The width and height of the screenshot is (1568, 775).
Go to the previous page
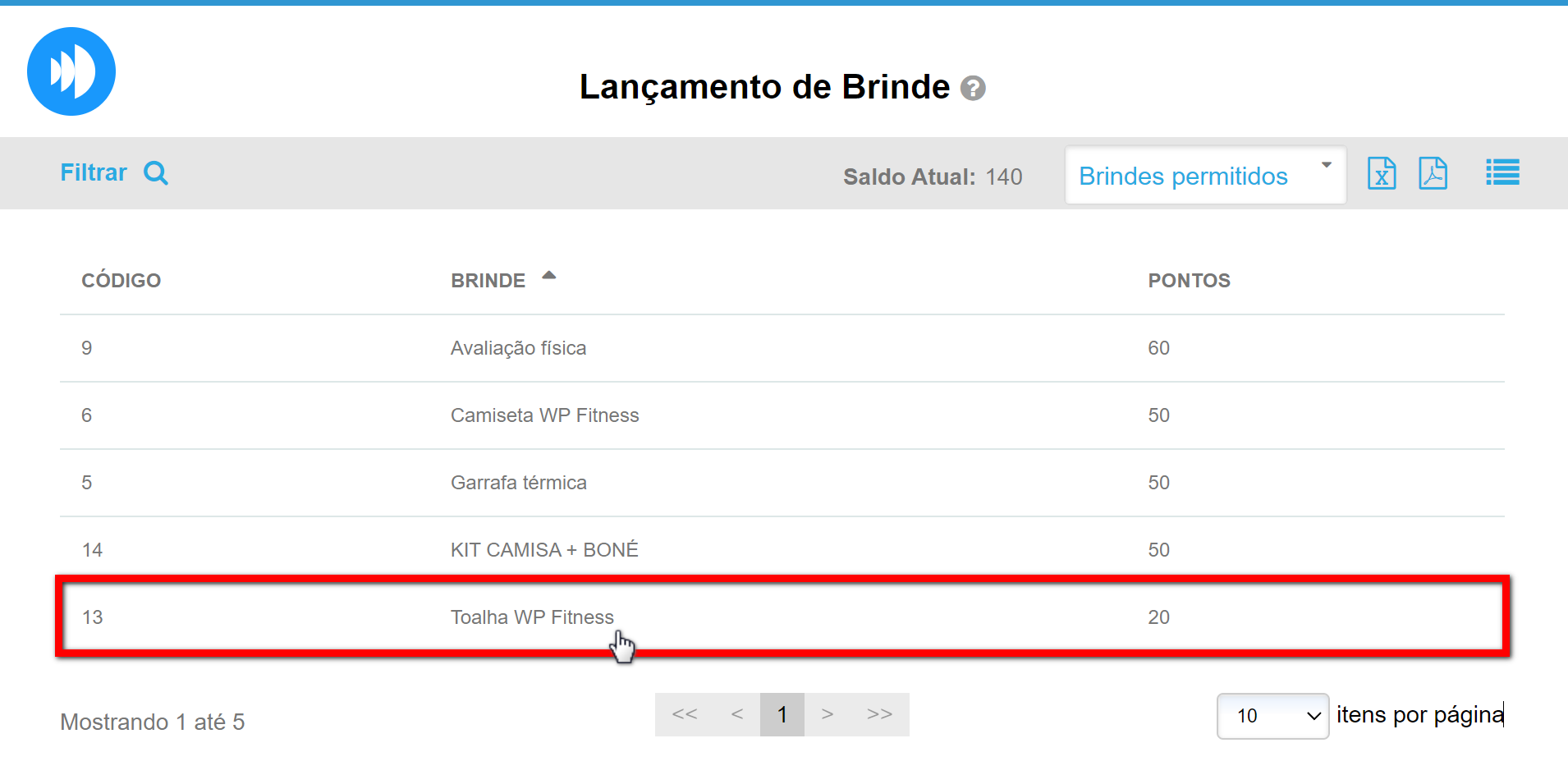[737, 714]
